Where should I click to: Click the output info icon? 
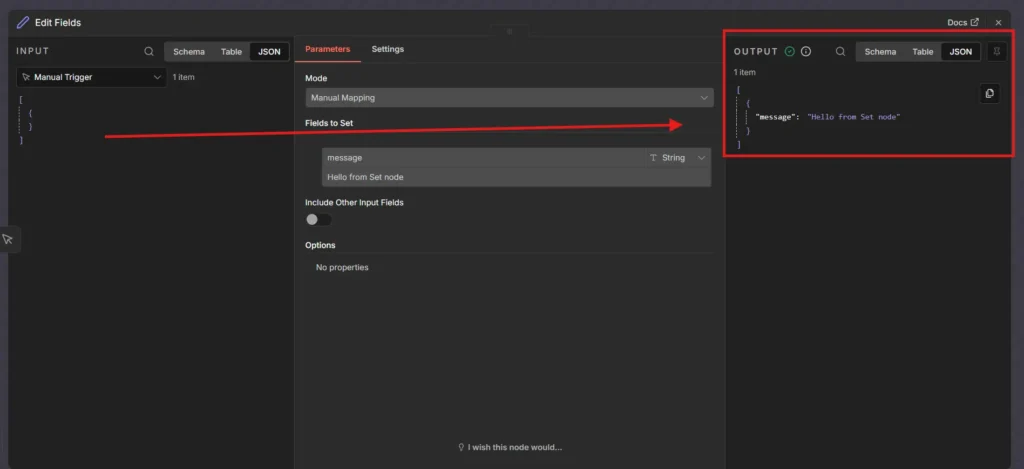(806, 52)
